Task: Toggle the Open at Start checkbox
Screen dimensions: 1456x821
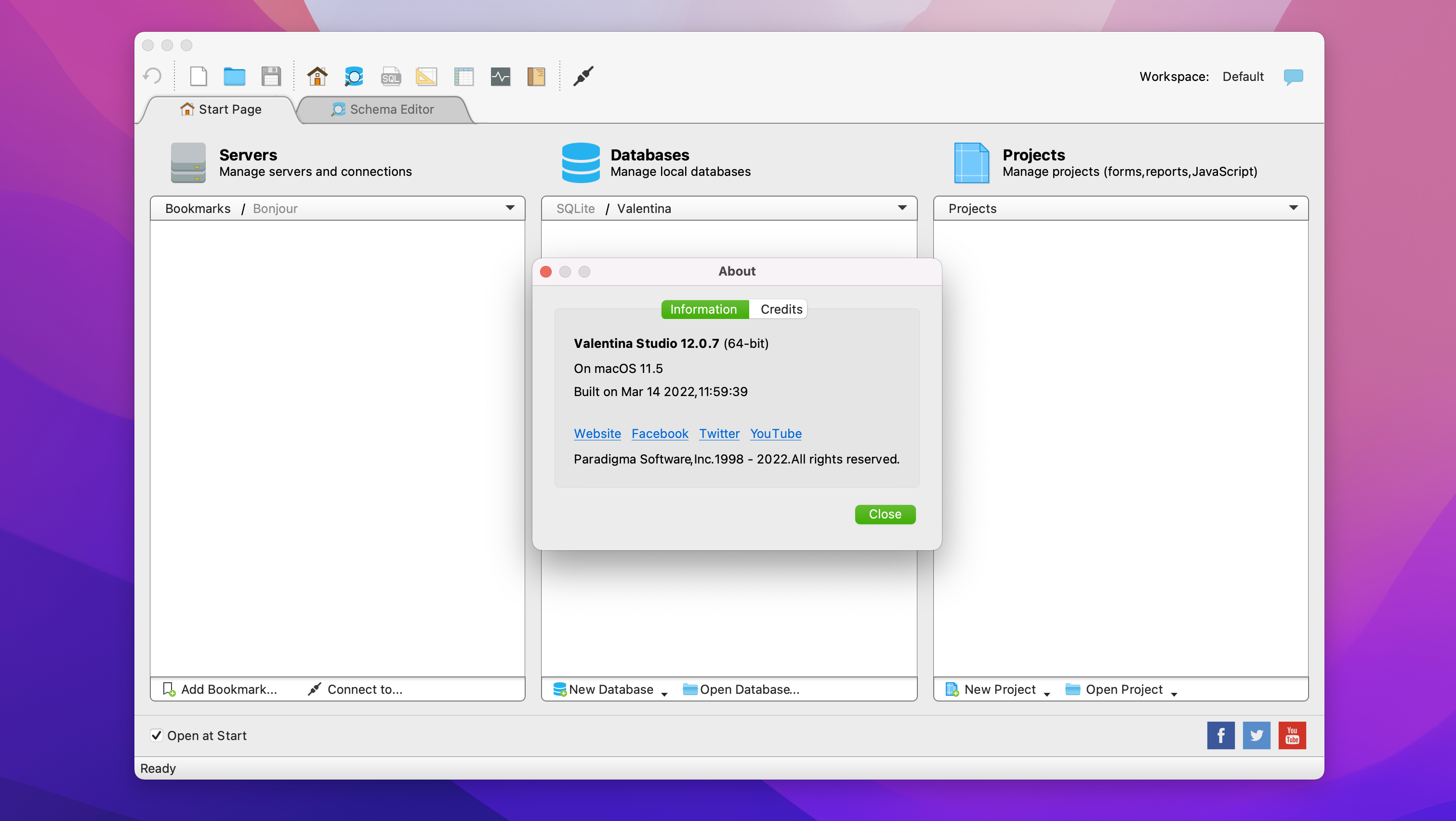Action: coord(157,735)
